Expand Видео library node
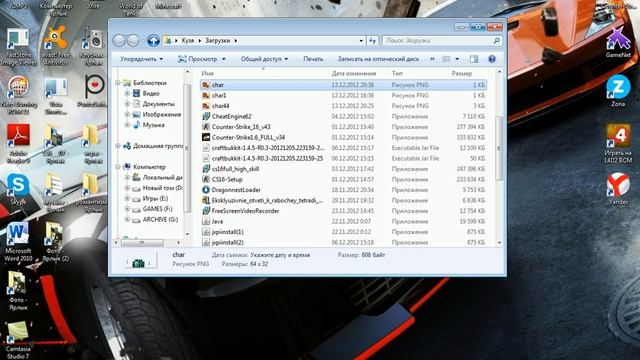The height and width of the screenshot is (360, 640). pos(127,93)
